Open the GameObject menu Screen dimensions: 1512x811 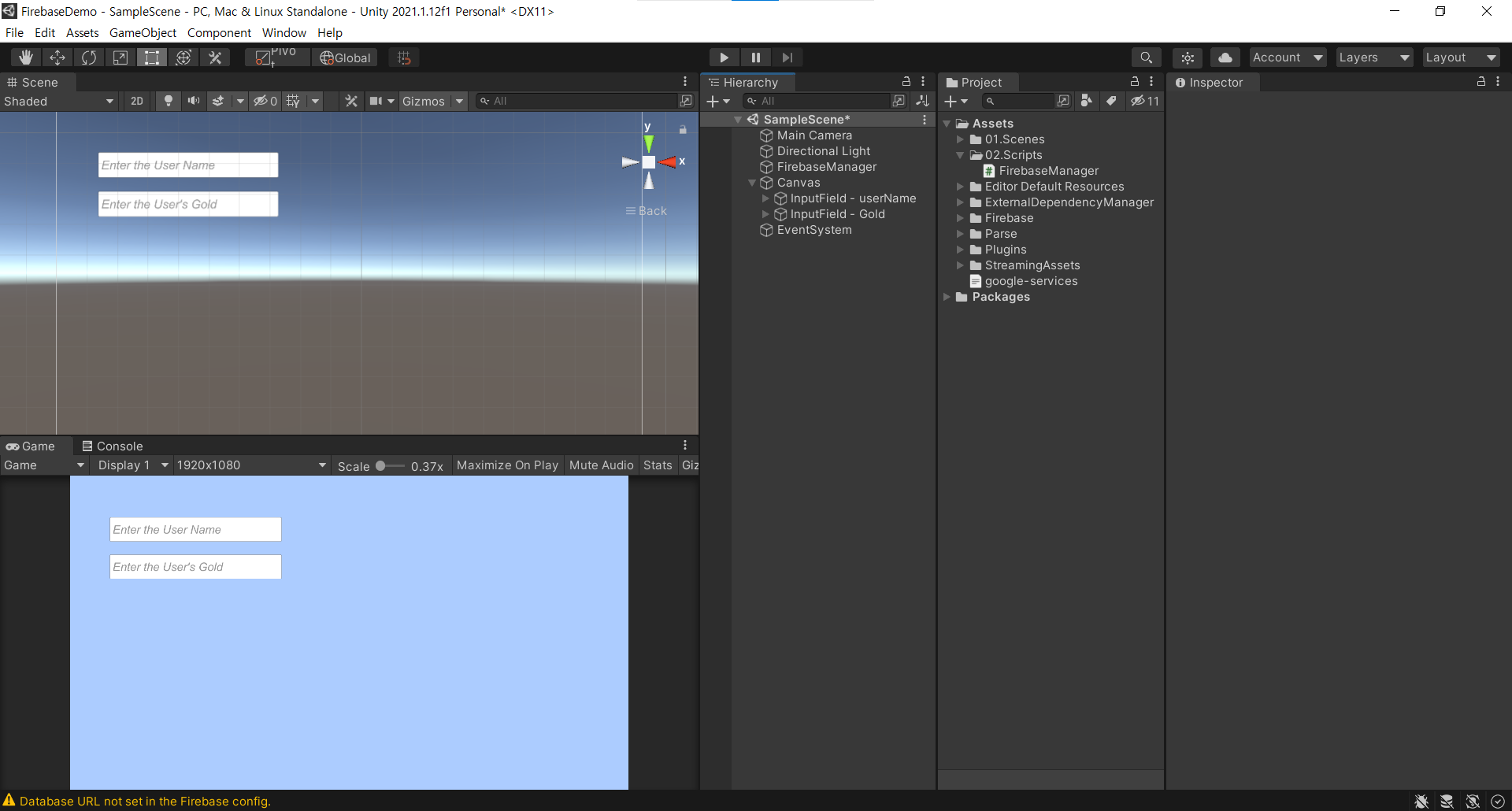coord(143,33)
